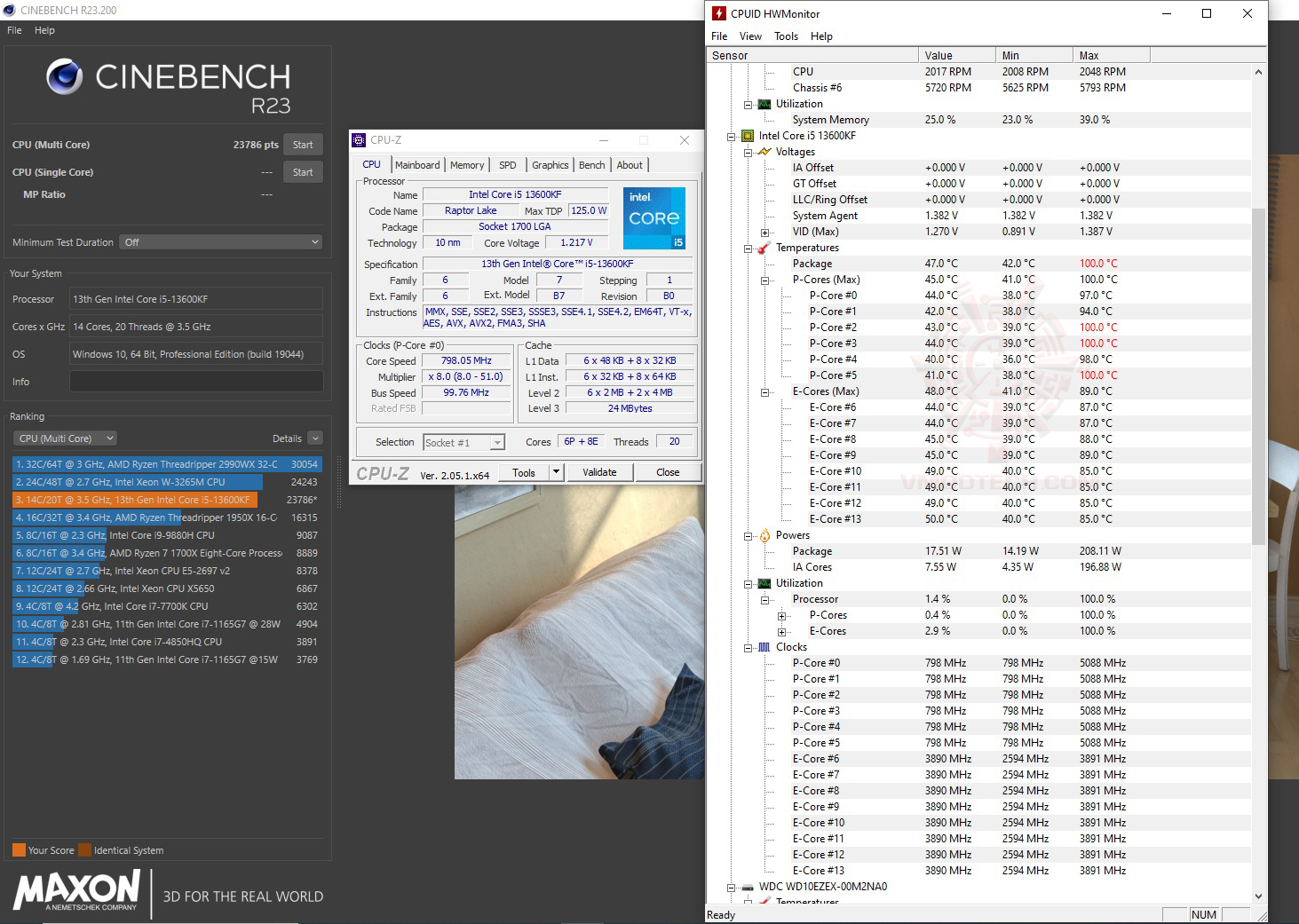Viewport: 1299px width, 924px height.
Task: Select the Intel Xeon W-3265M ranking row
Action: click(167, 482)
